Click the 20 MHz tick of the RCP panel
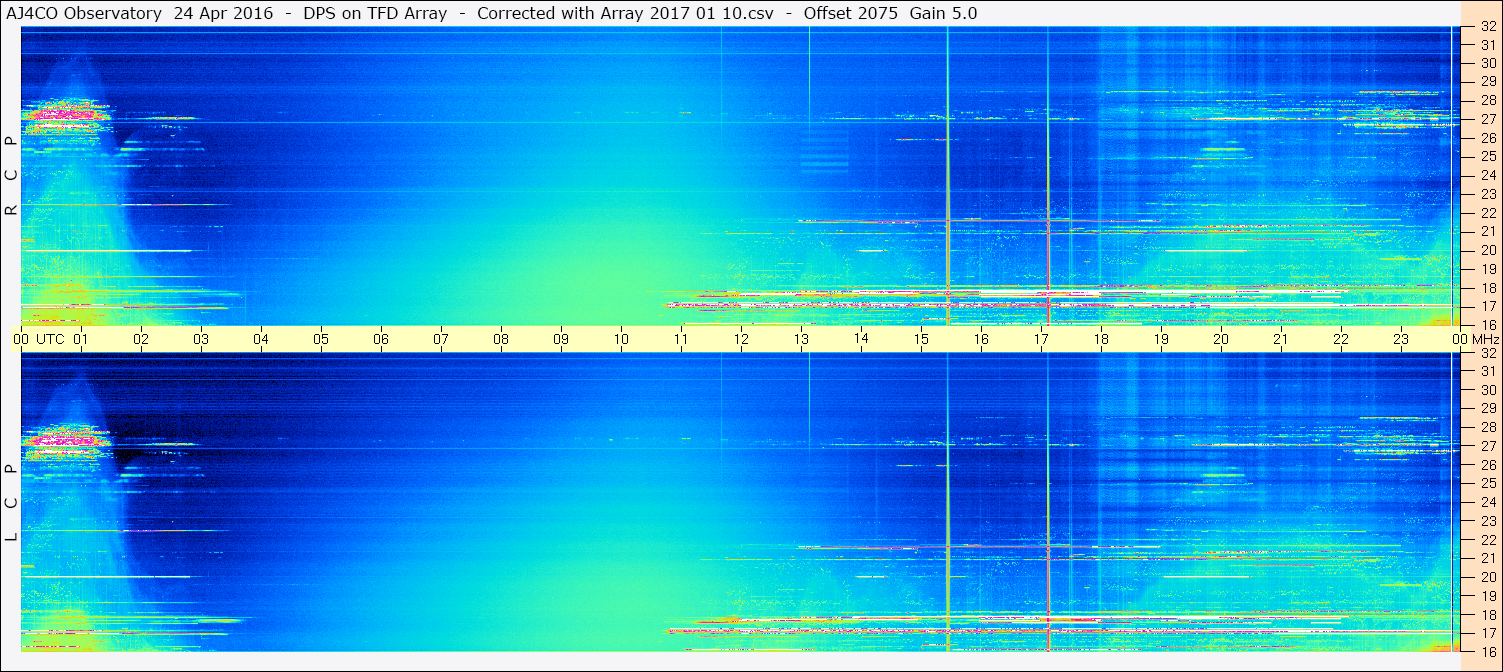Screen dimensions: 1503x672 pos(1487,250)
